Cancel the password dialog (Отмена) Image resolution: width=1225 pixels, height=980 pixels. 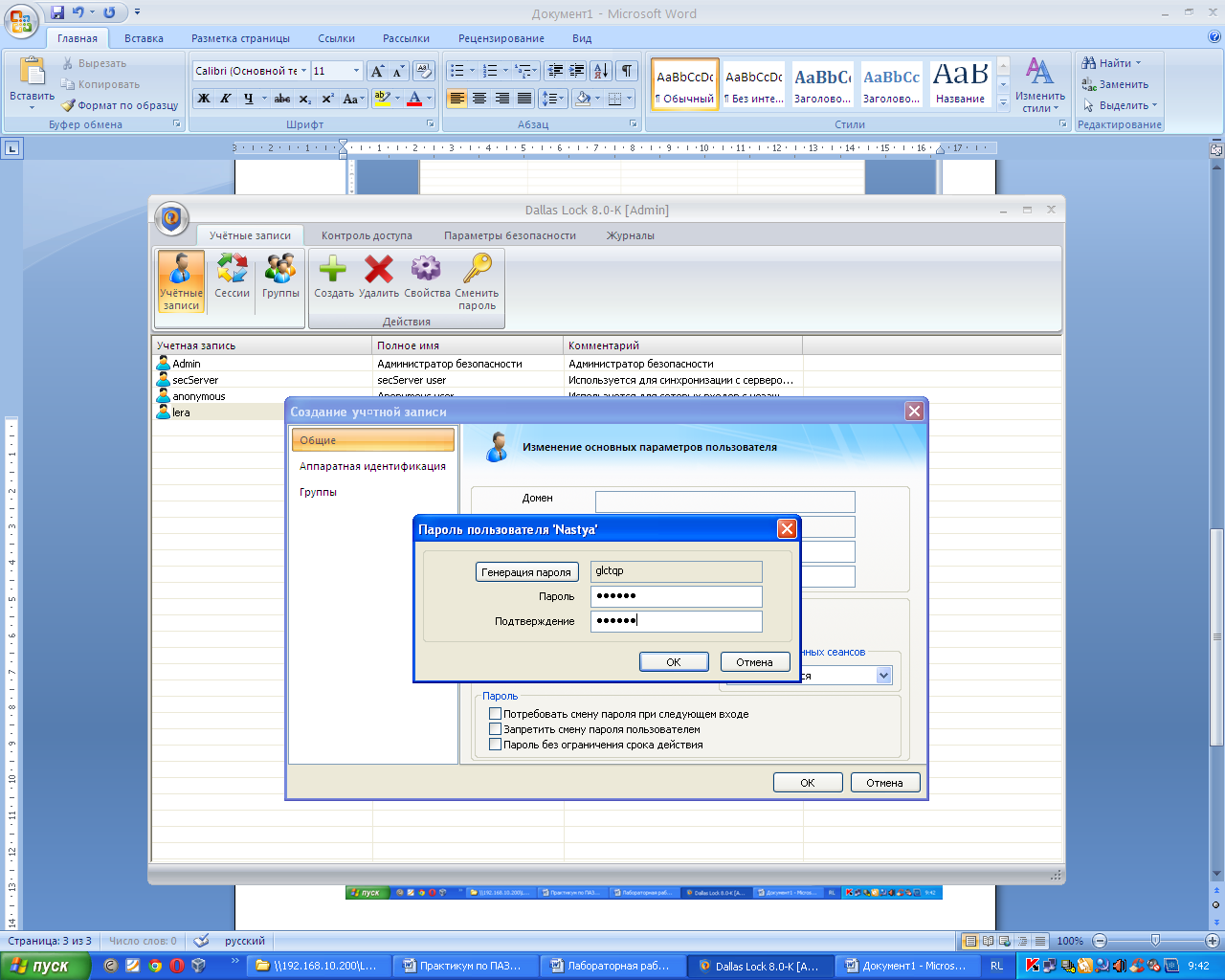(x=754, y=662)
